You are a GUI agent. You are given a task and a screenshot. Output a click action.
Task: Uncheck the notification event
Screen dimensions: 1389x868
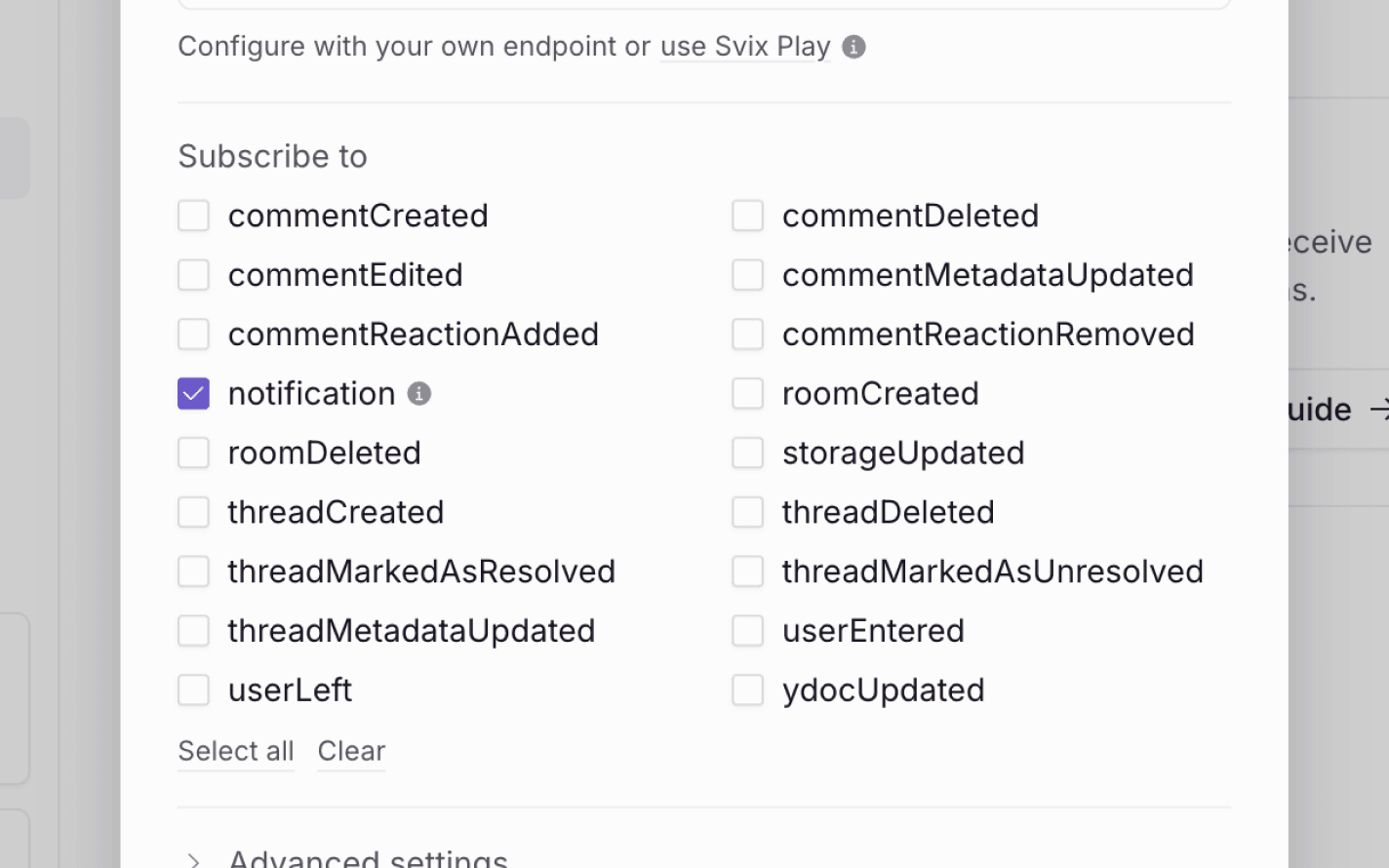193,393
